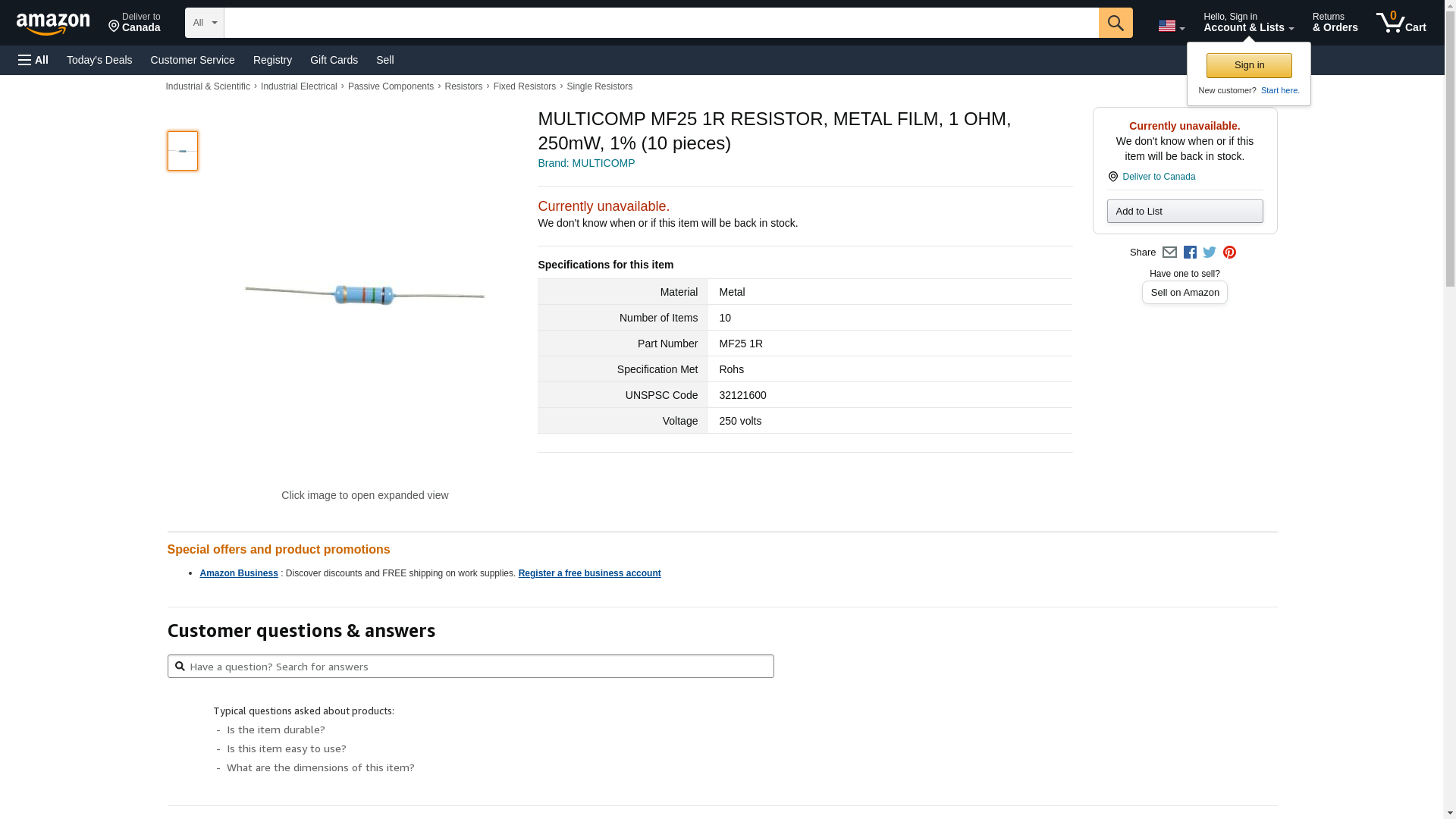Share on Twitter icon
The height and width of the screenshot is (819, 1456).
point(1210,253)
